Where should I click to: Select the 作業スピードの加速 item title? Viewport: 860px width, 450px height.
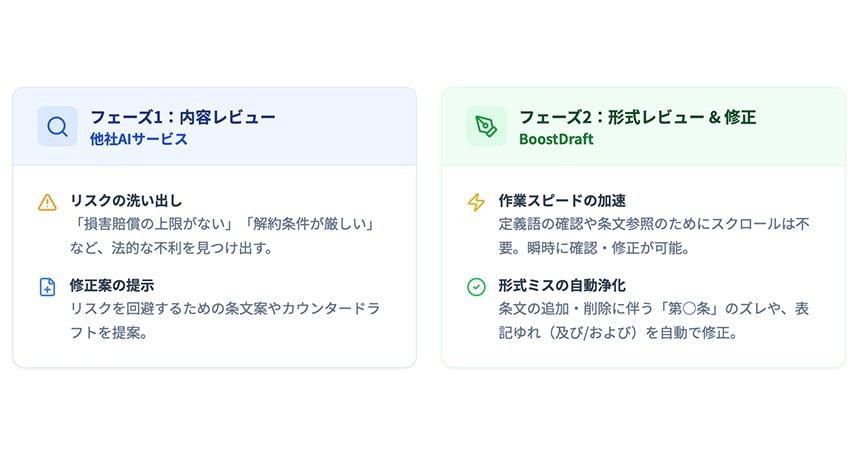(562, 200)
